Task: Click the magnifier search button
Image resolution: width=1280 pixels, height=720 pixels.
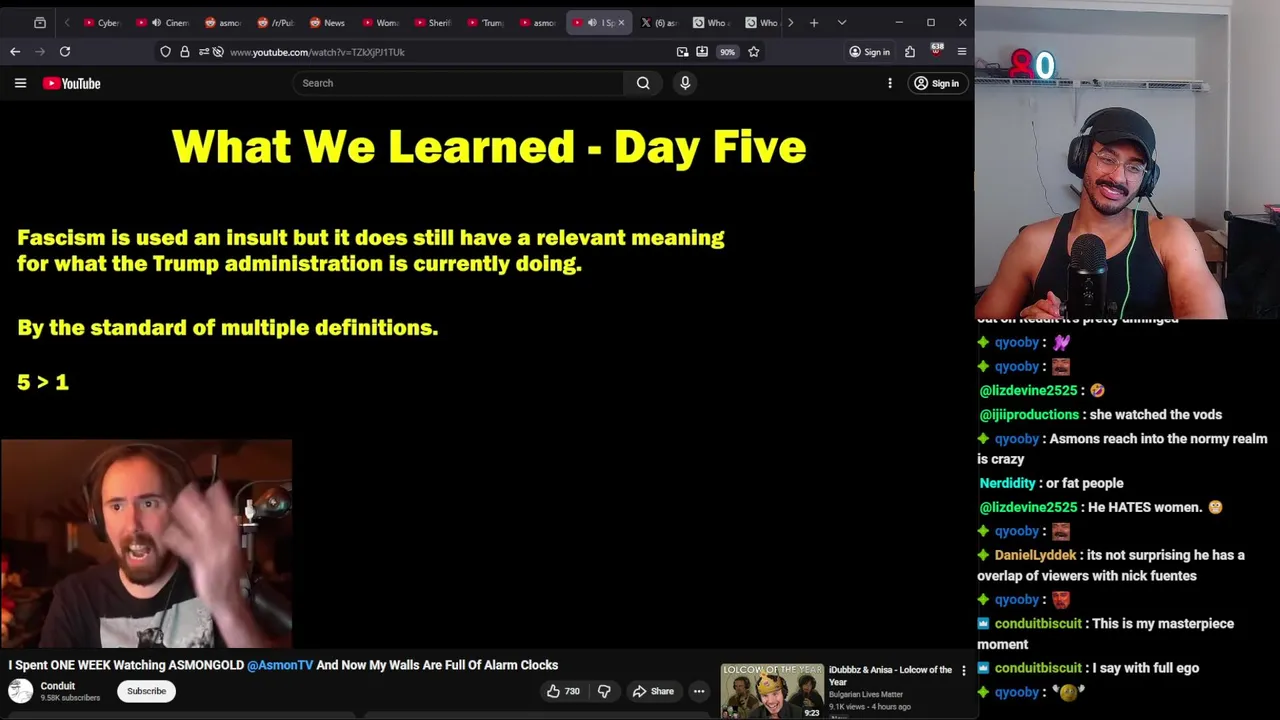Action: point(643,83)
